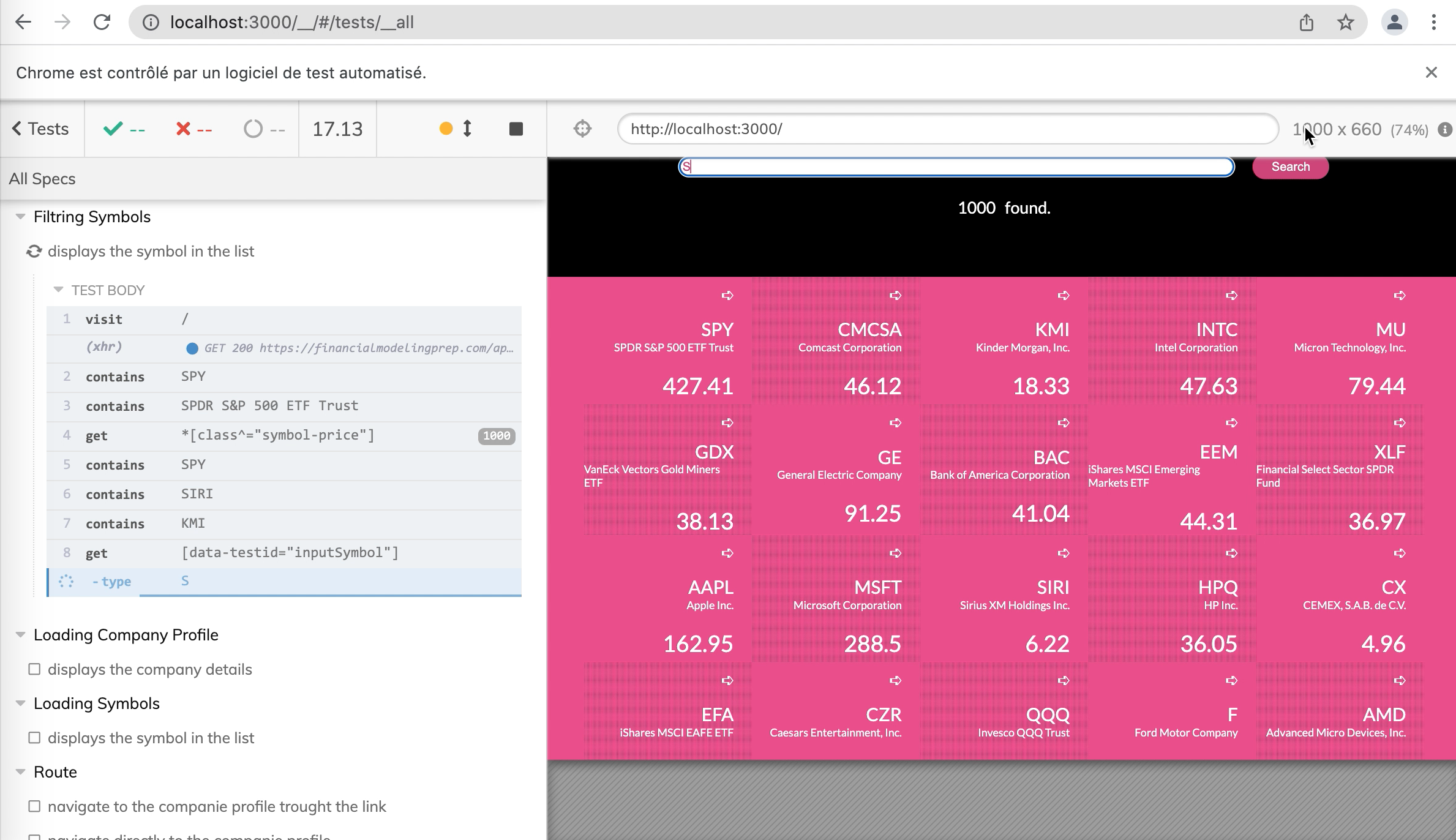Share this page via share icon
The height and width of the screenshot is (840, 1456).
[1306, 23]
